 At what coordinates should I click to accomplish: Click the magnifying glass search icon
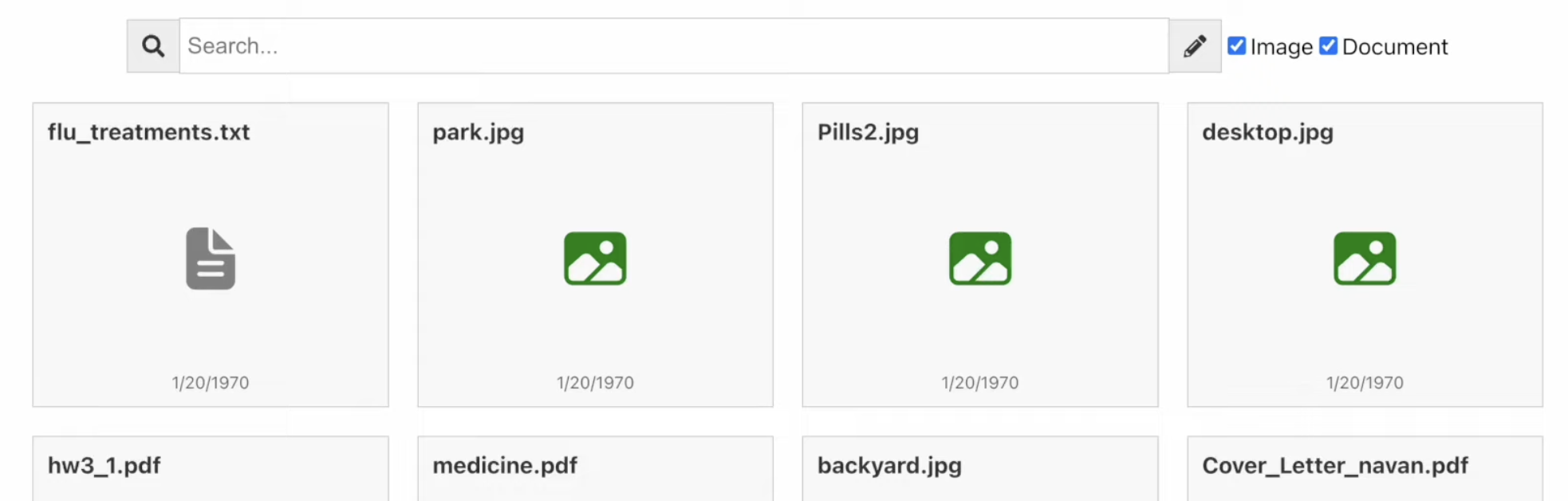click(153, 46)
